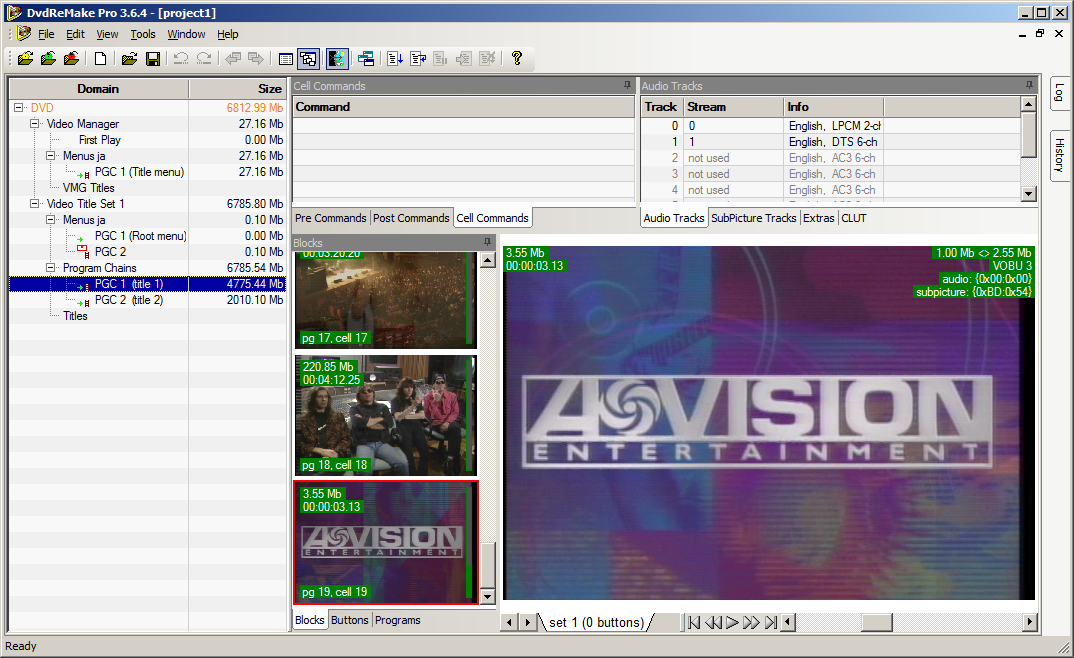Select thumbnail pg 18, cell 18
Screen dimensions: 1074x658
386,415
